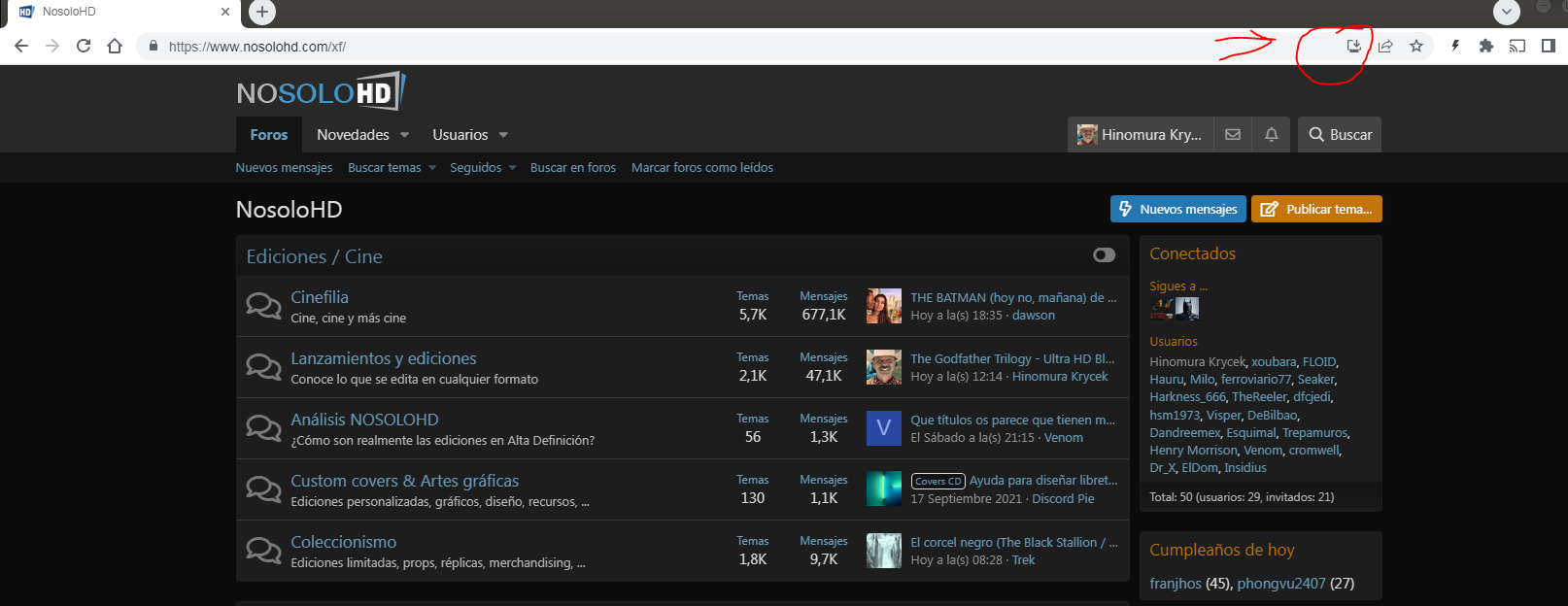The height and width of the screenshot is (606, 1568).
Task: Open the Nuevos mensajes sub-navigation link
Action: pos(284,168)
